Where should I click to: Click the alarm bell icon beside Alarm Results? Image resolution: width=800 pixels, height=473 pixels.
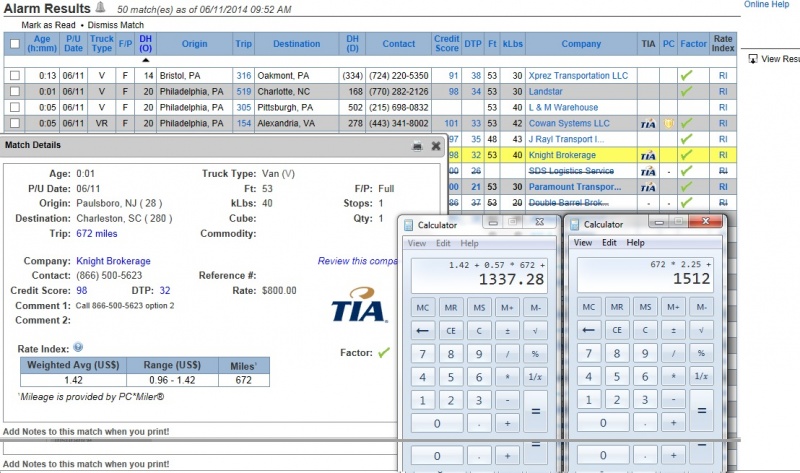tap(101, 7)
